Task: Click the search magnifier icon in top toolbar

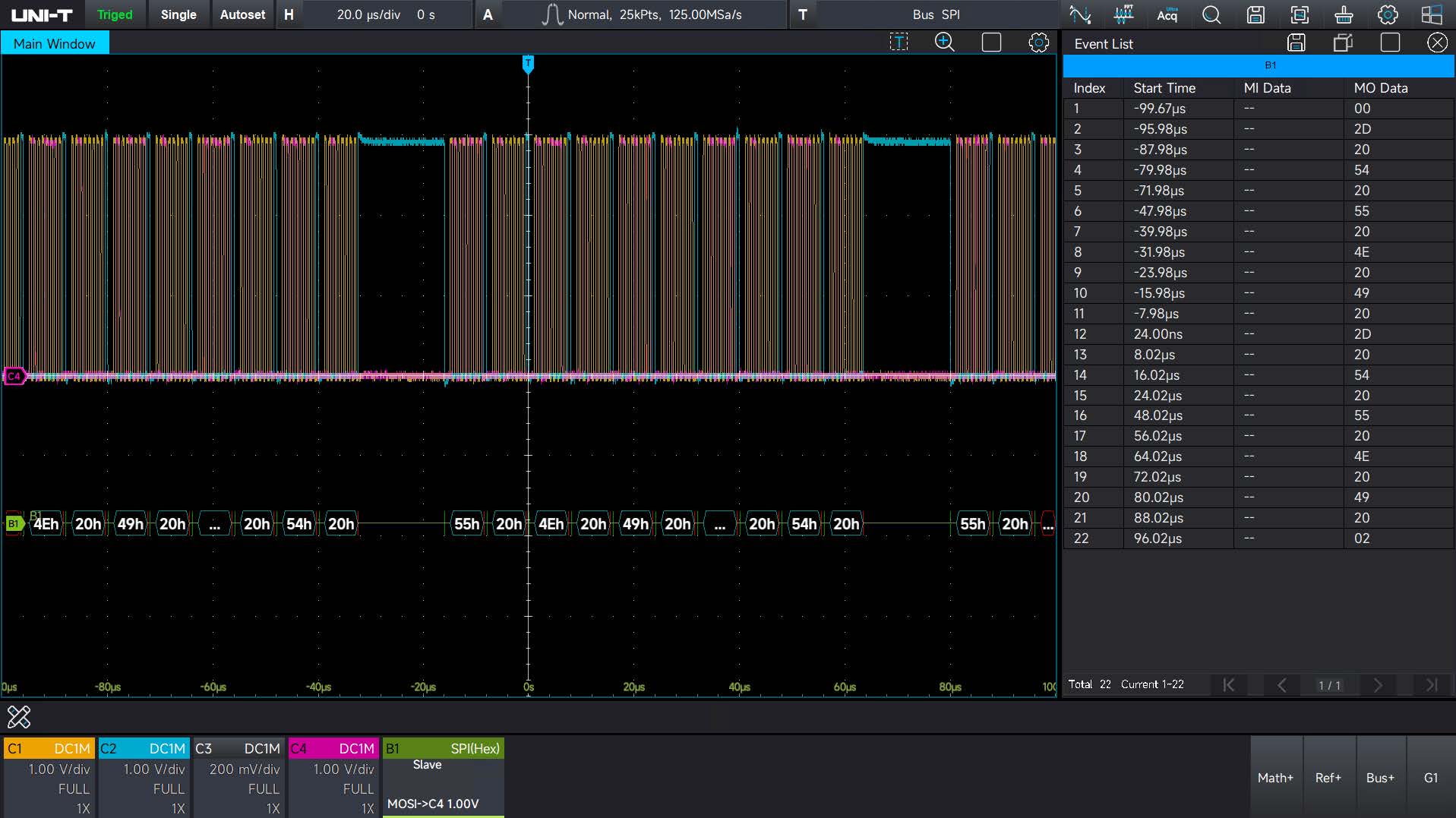Action: (x=1211, y=14)
